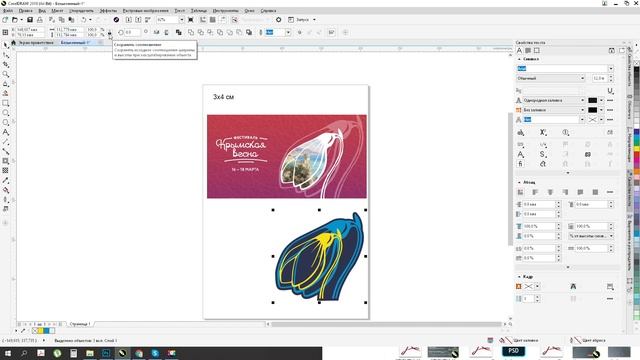Select the Freehand curve tool
Screen dimensions: 640x360
pyautogui.click(x=5, y=84)
